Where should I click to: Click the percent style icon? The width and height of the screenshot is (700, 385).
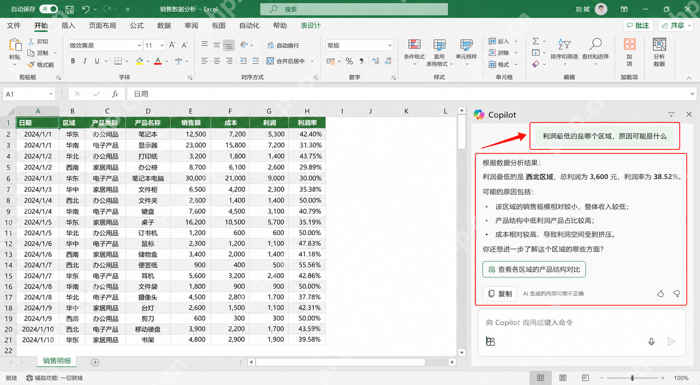click(349, 61)
